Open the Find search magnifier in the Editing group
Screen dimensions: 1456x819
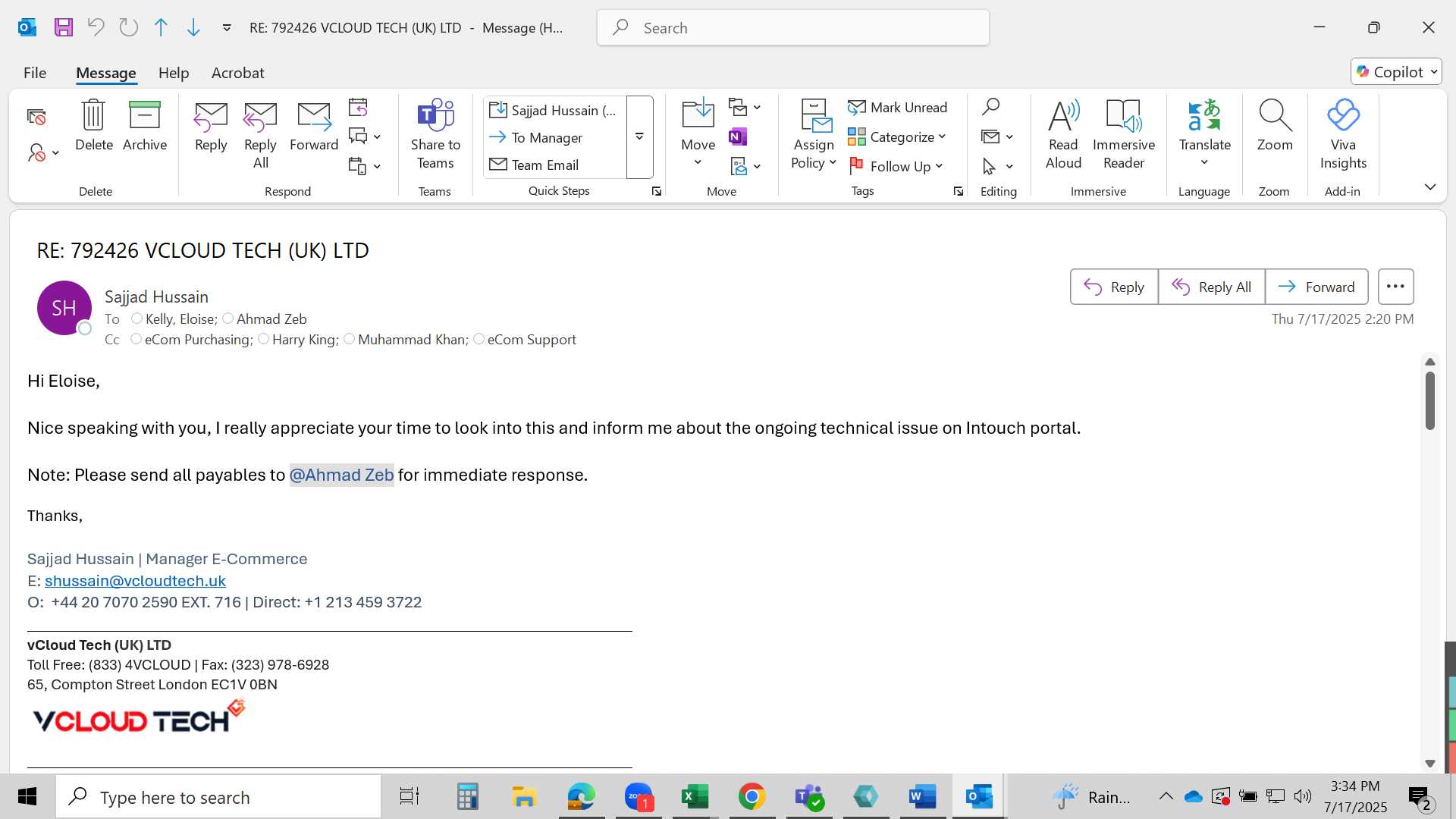tap(990, 107)
